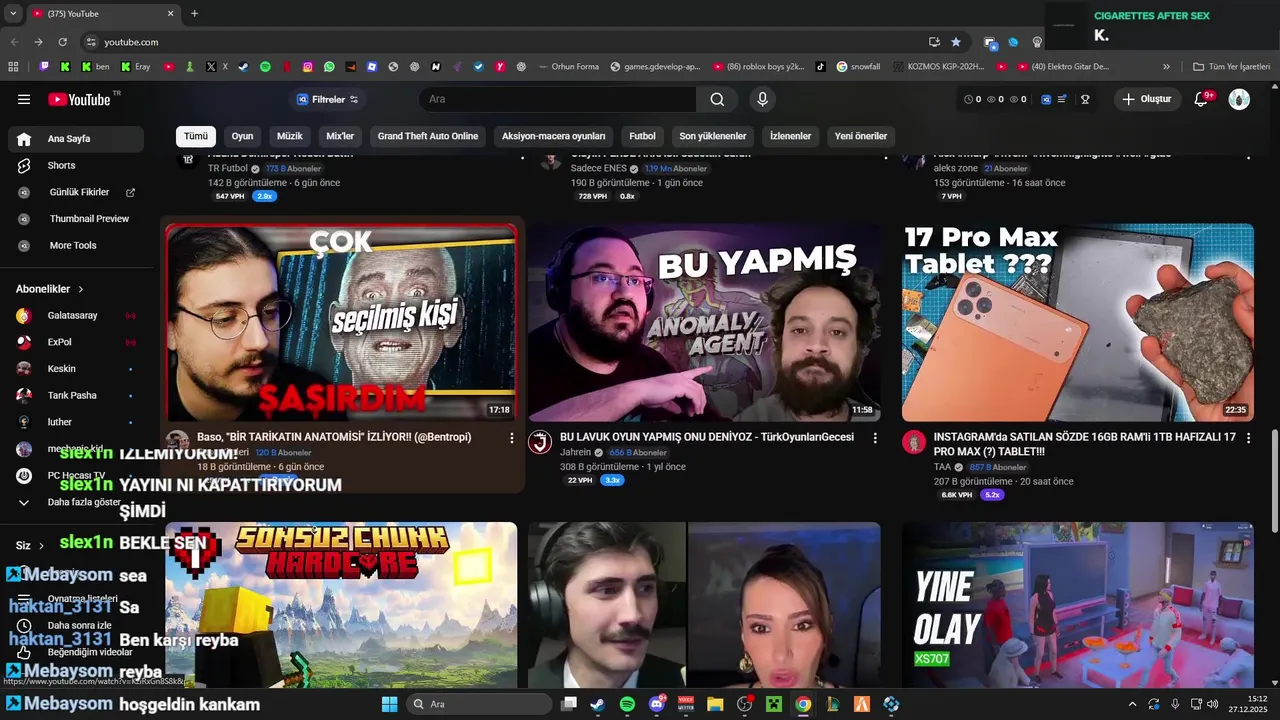Select the Futbol filter chip
This screenshot has width=1280, height=720.
(642, 136)
